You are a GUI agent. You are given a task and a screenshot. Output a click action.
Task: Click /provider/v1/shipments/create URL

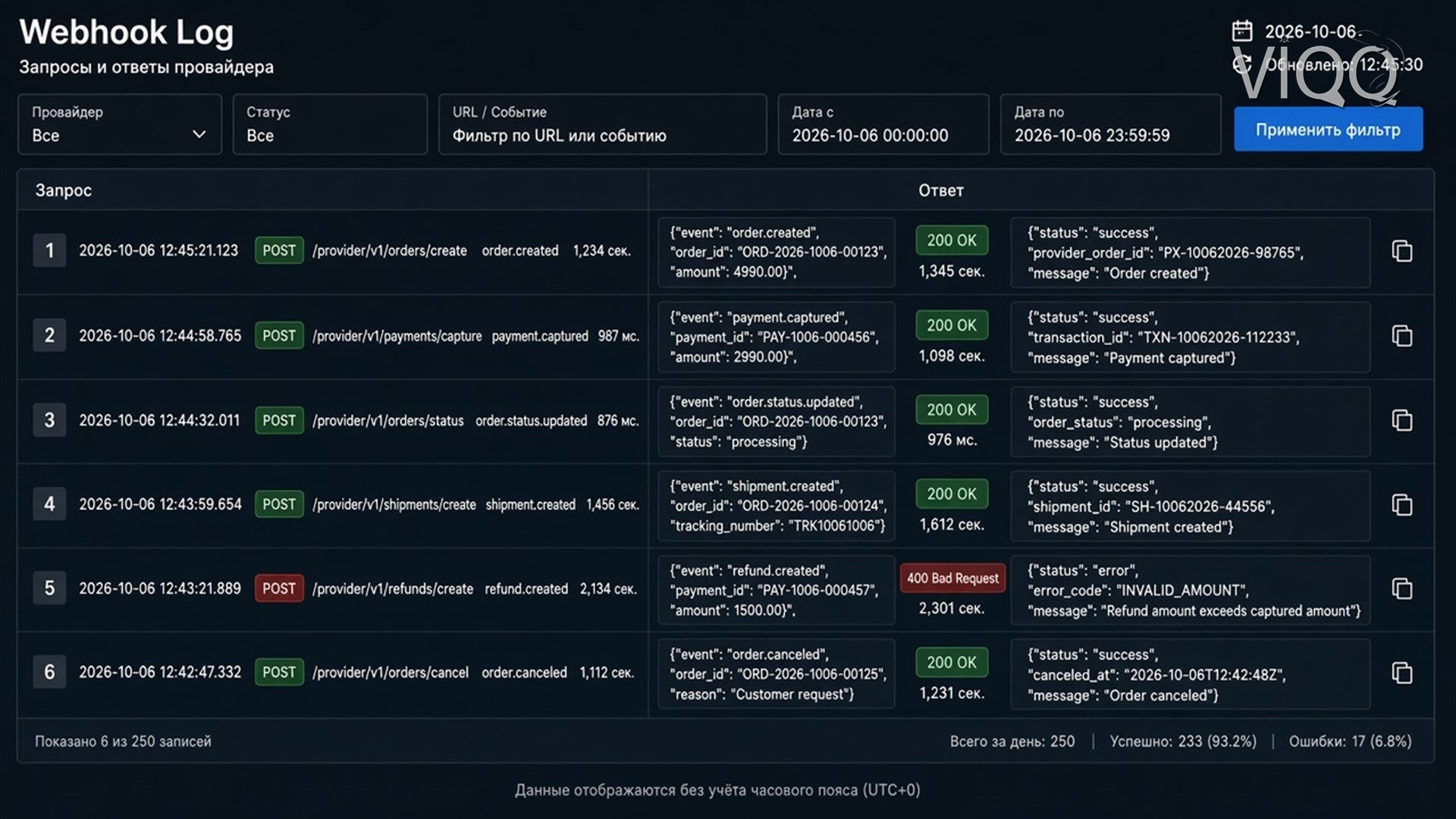tap(394, 504)
